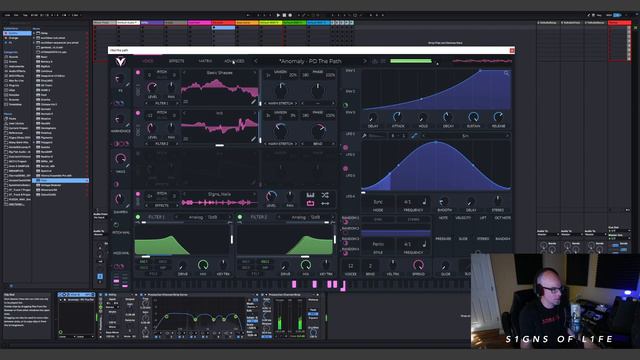640x360 pixels.
Task: Adjust Filter 1 MIX knob
Action: pos(203,265)
